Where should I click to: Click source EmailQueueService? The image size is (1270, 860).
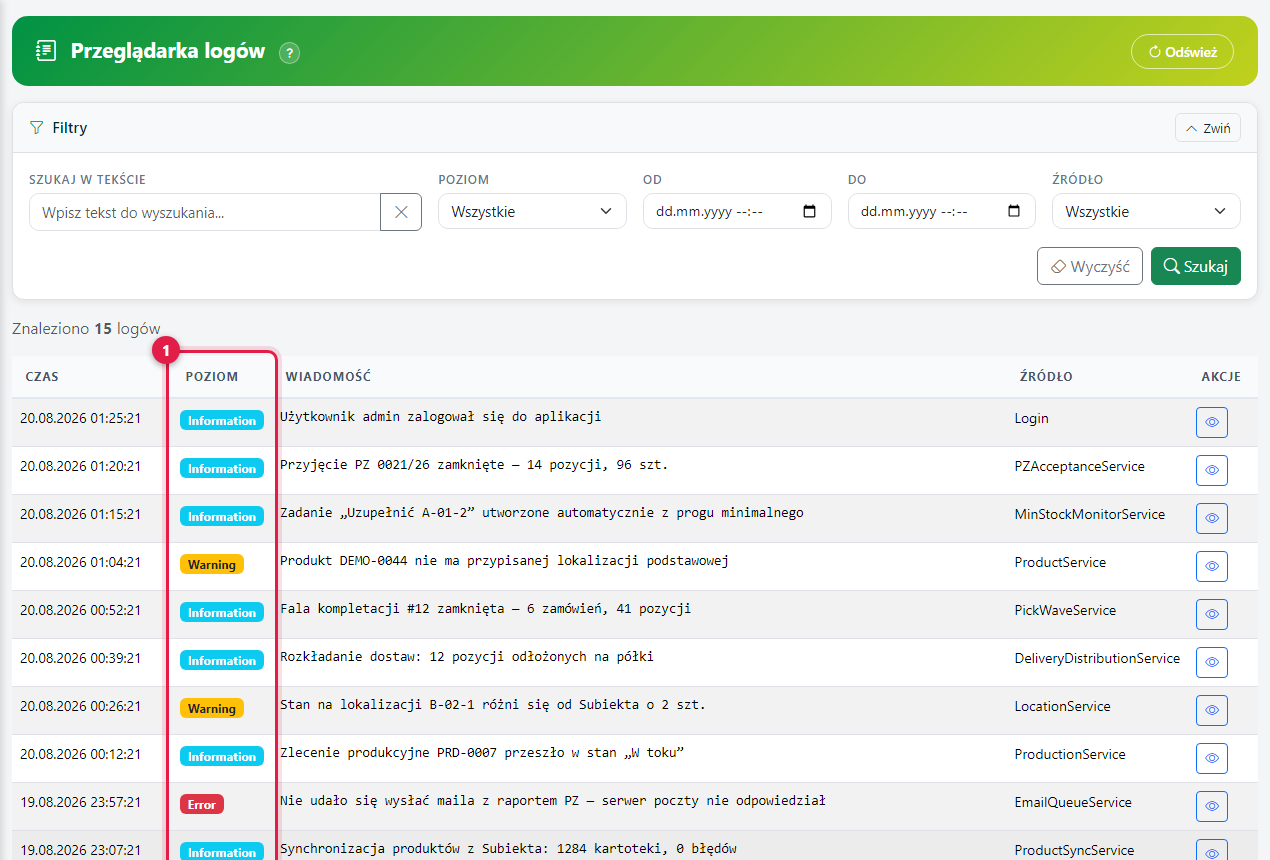(1073, 802)
